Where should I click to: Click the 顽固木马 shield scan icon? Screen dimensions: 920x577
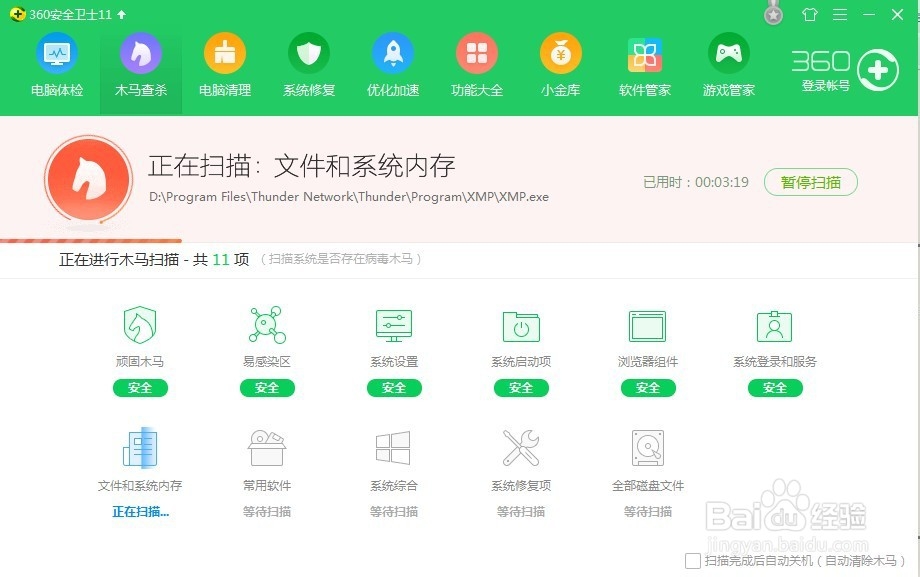pyautogui.click(x=140, y=325)
